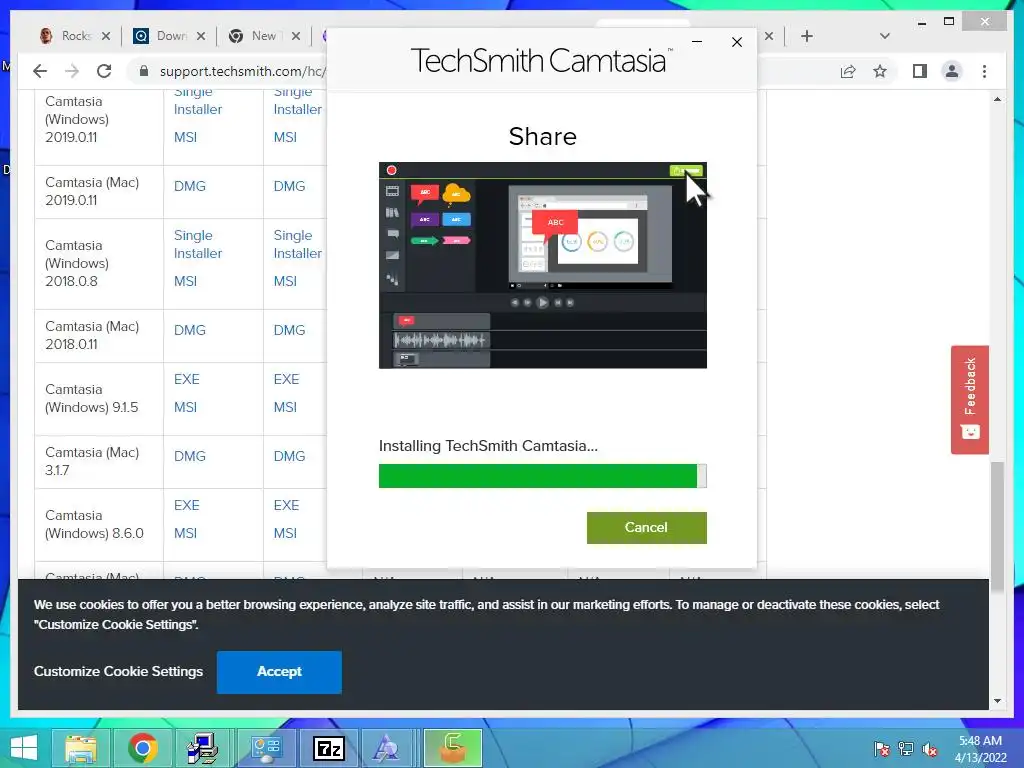Viewport: 1024px width, 768px height.
Task: Click first MSI link for Camtasia Windows 8.6.0
Action: click(185, 533)
